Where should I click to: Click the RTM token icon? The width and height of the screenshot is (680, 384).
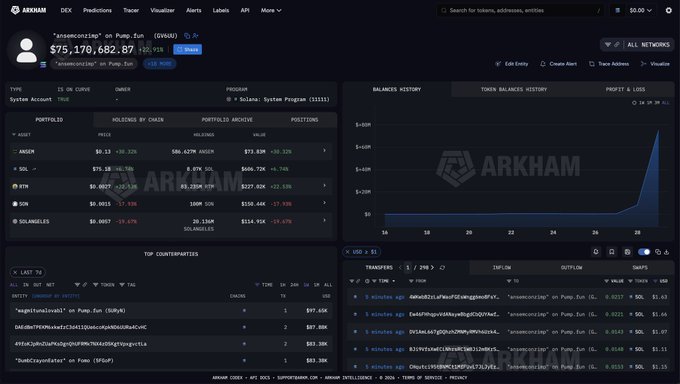pyautogui.click(x=15, y=186)
